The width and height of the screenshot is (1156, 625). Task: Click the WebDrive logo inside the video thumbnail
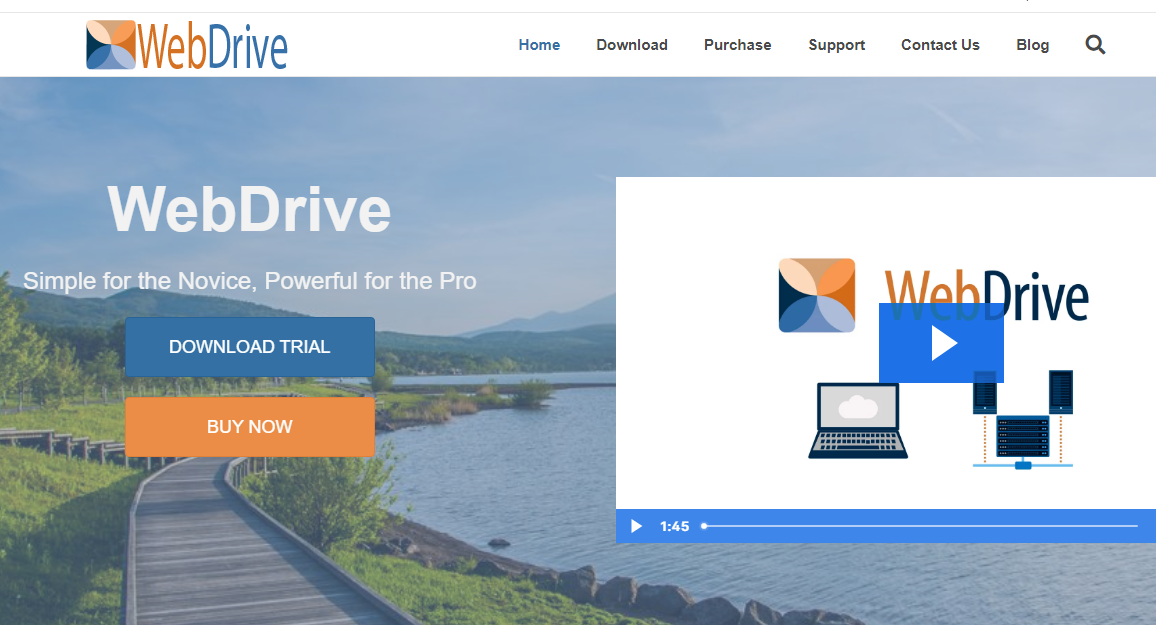pyautogui.click(x=933, y=296)
